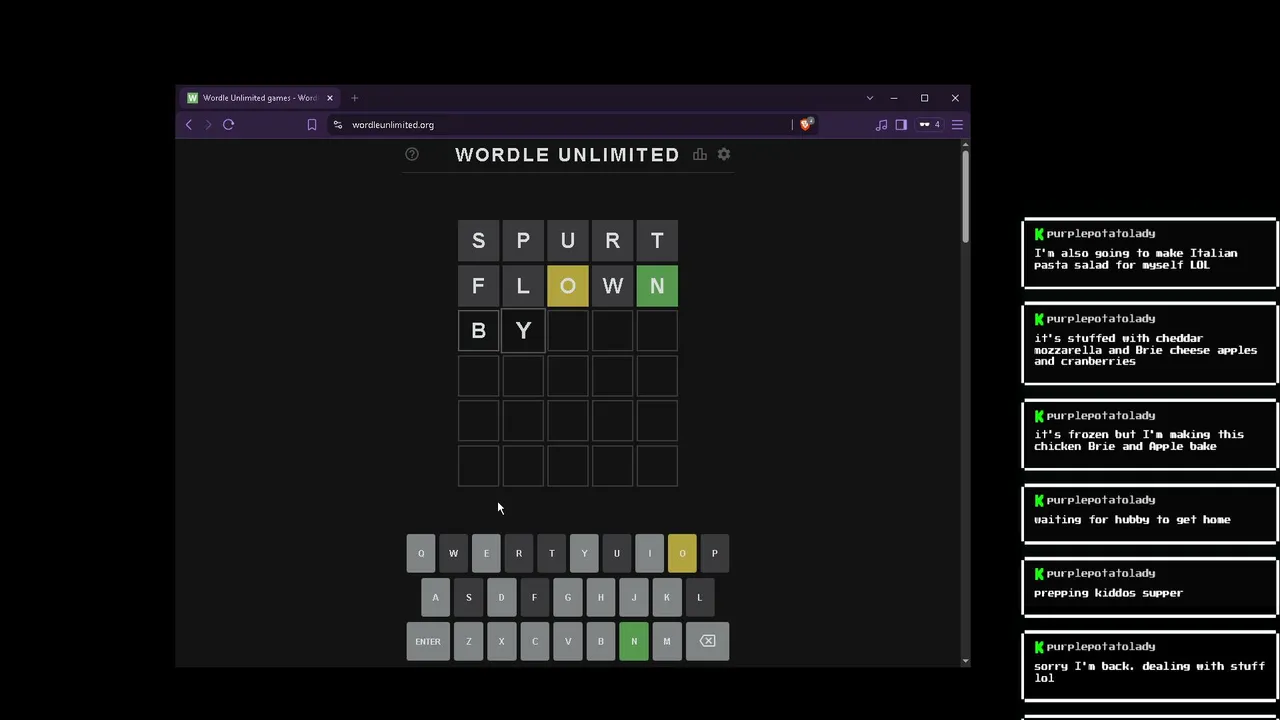The width and height of the screenshot is (1280, 720).
Task: Click the site information icon in the address bar
Action: (x=338, y=125)
